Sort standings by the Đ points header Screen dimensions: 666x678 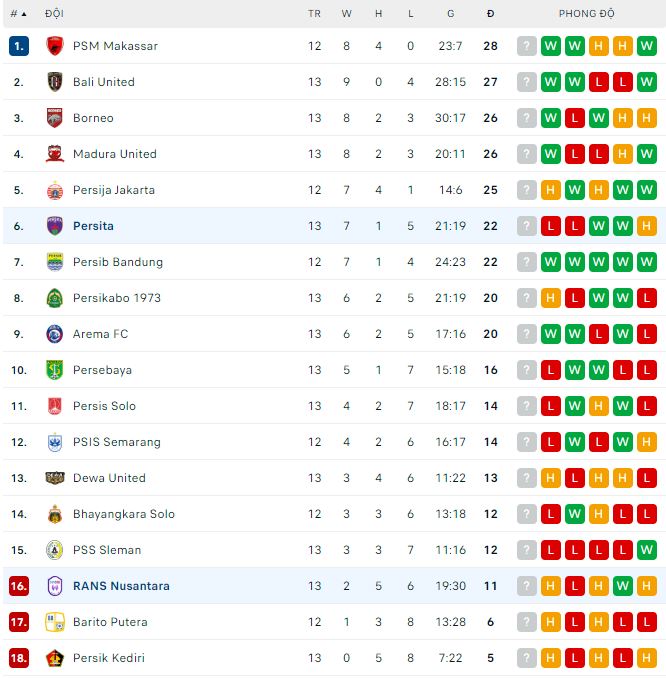click(490, 14)
